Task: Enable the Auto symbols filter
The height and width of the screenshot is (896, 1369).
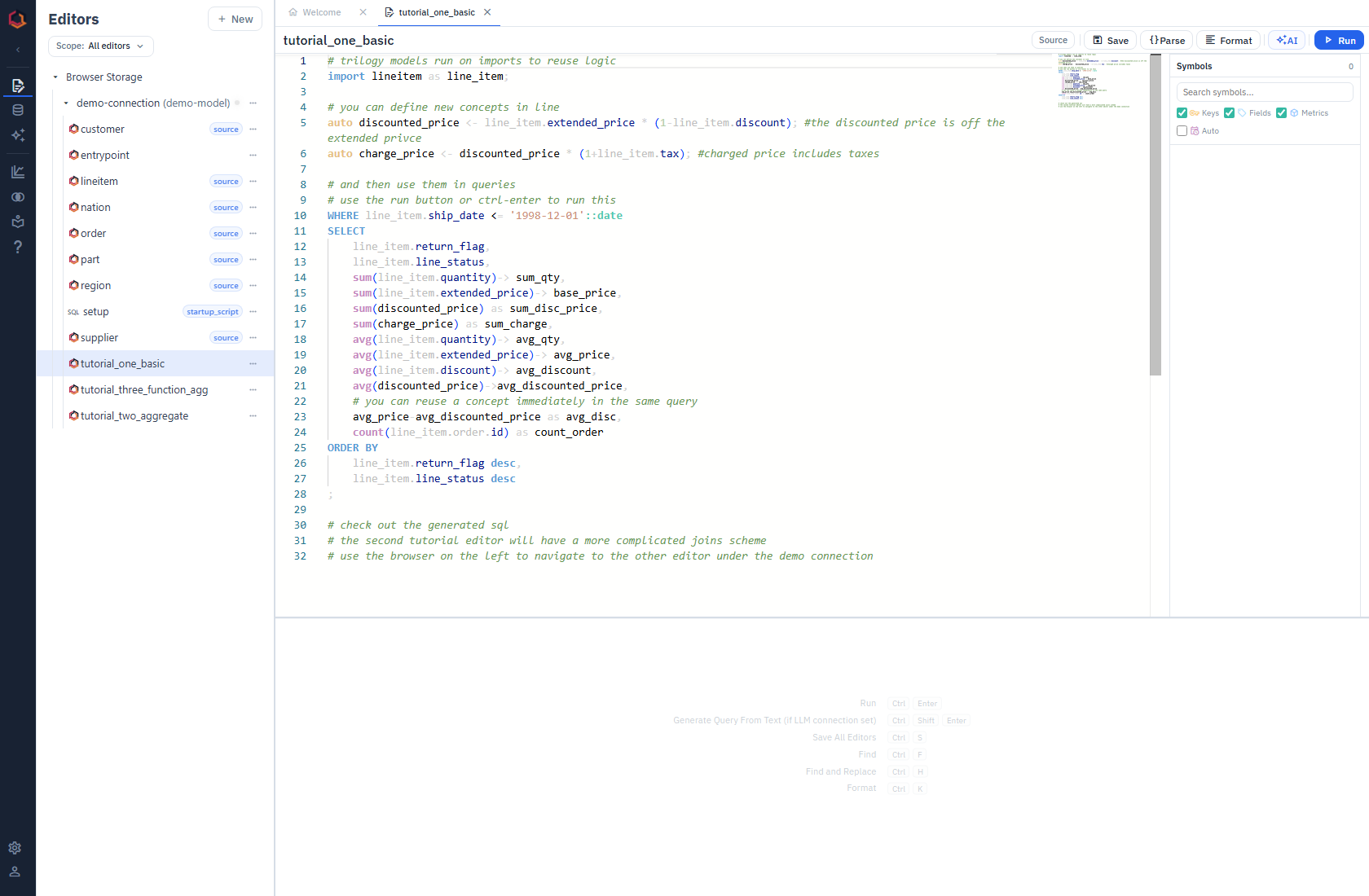Action: tap(1182, 130)
